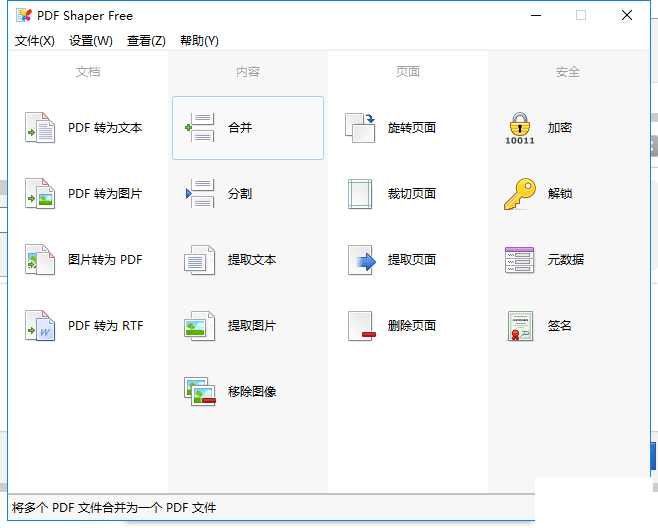Click the 裁切页面 crop icon

pos(360,193)
